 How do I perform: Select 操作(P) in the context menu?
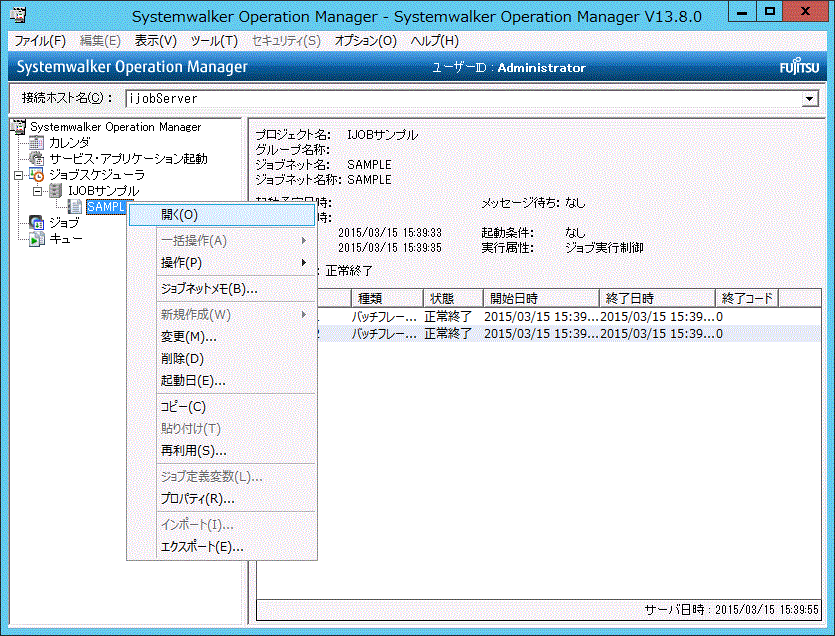(x=222, y=263)
